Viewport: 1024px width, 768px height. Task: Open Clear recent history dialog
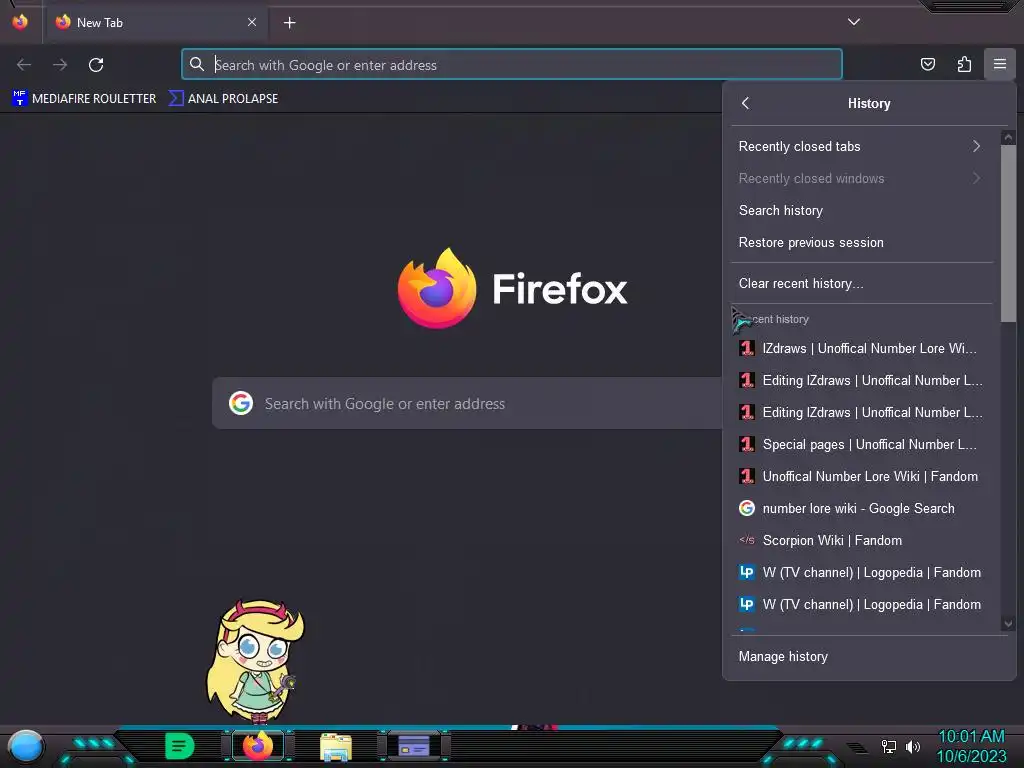click(861, 283)
